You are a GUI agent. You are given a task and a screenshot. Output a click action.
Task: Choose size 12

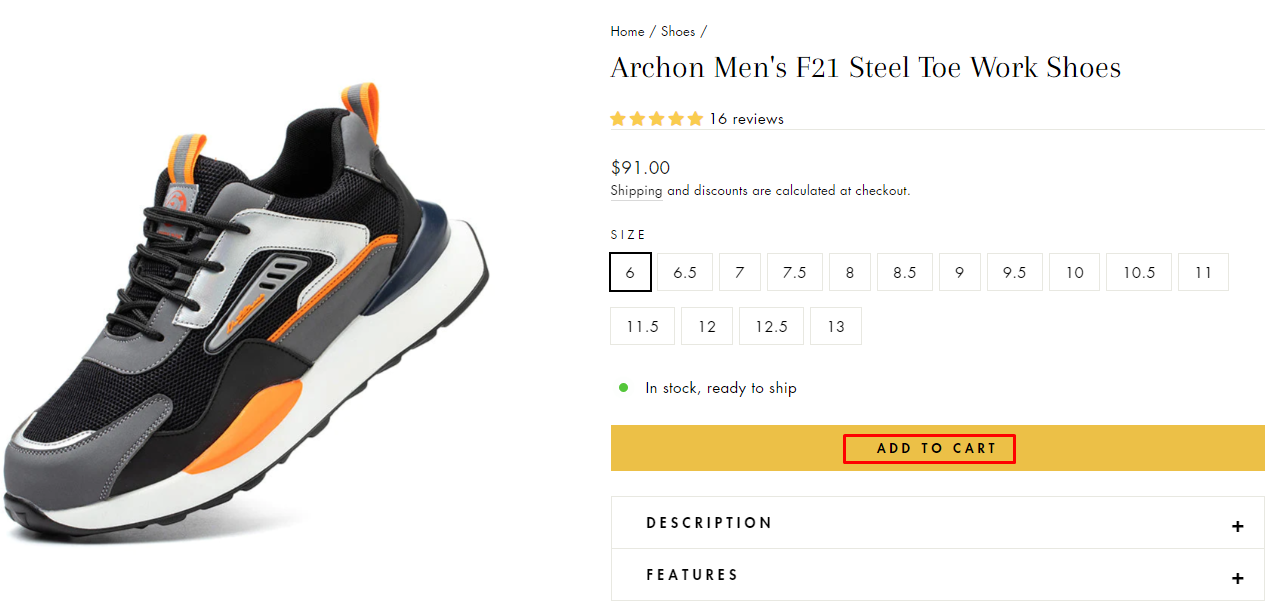(x=707, y=326)
